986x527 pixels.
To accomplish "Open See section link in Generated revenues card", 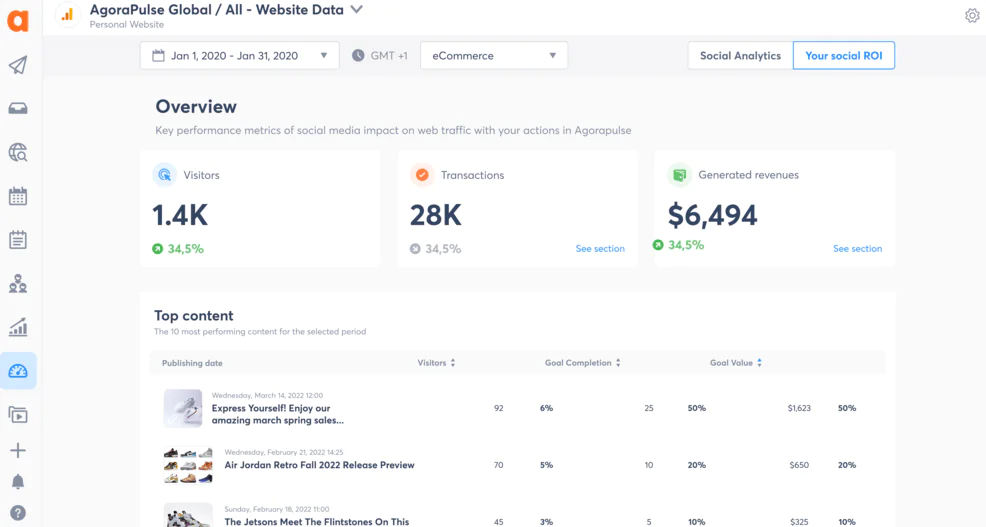I will pyautogui.click(x=857, y=249).
